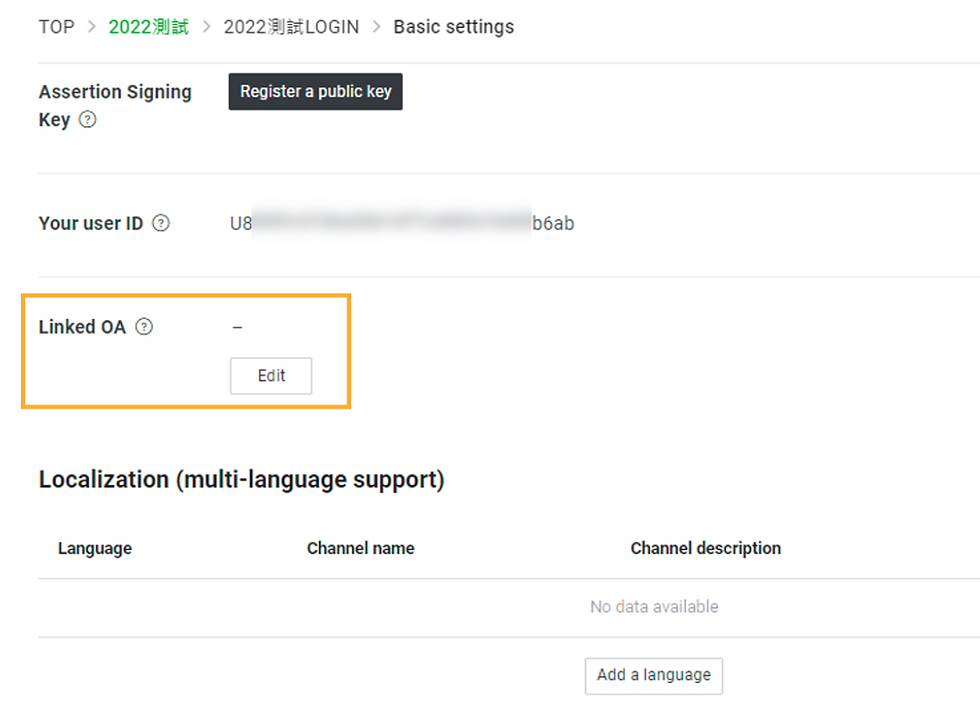Screen dimensions: 980x712
Task: Click the Localization (multi-language support) heading
Action: coord(241,480)
